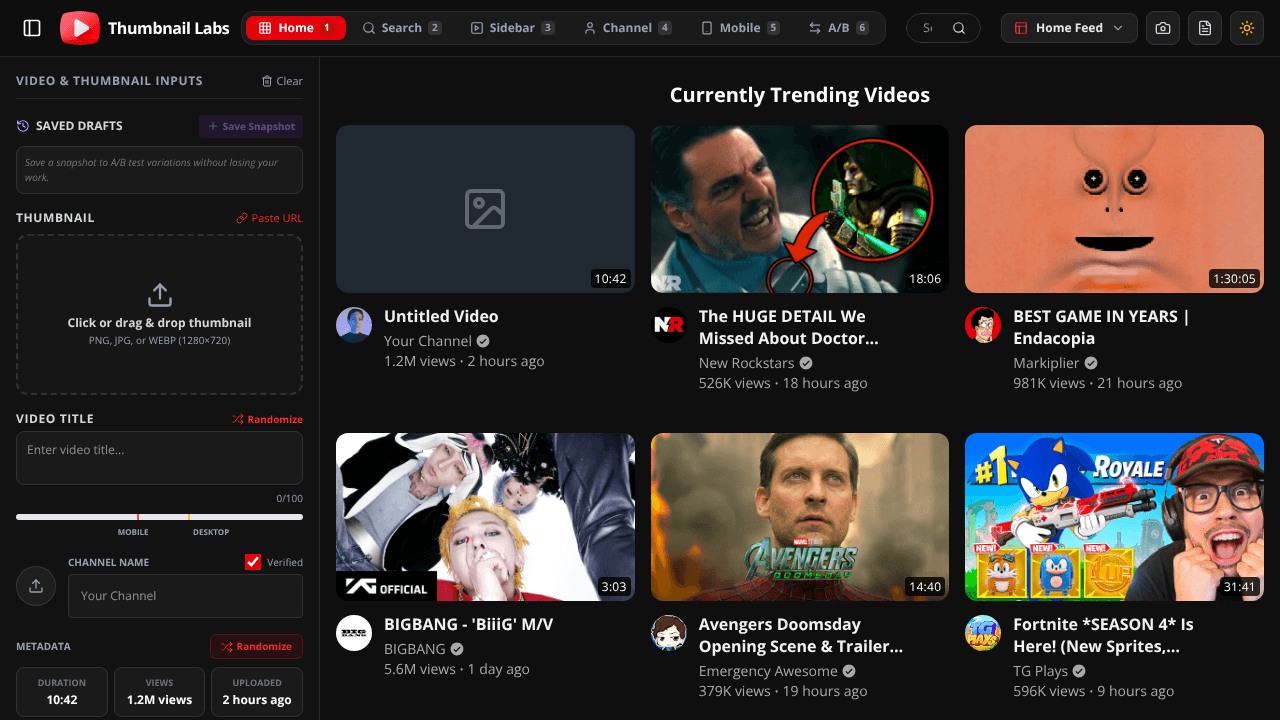This screenshot has height=720, width=1280.
Task: Click the 'Emergency Awesome' channel name
Action: click(768, 671)
